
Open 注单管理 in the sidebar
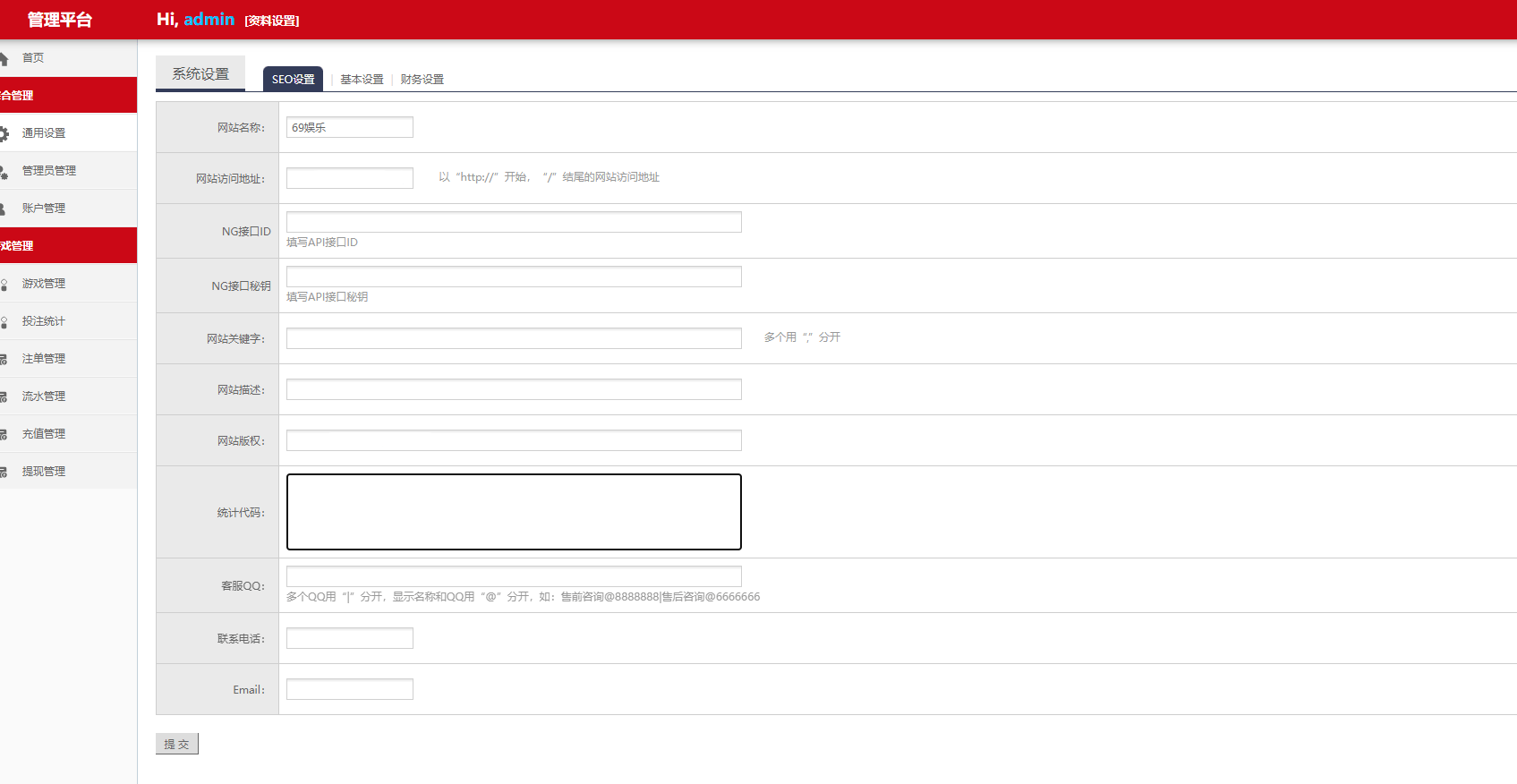coord(44,359)
